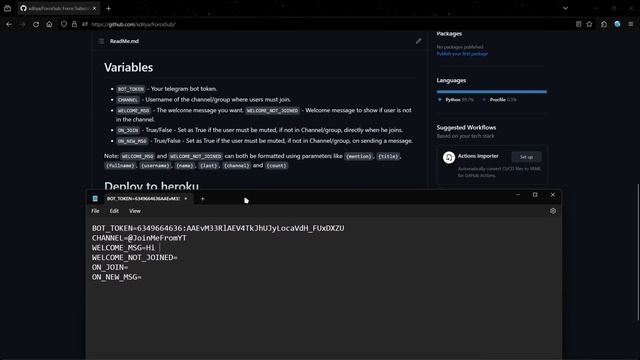Show site security padlock info
Viewport: 640px width, 360px height.
(x=74, y=24)
